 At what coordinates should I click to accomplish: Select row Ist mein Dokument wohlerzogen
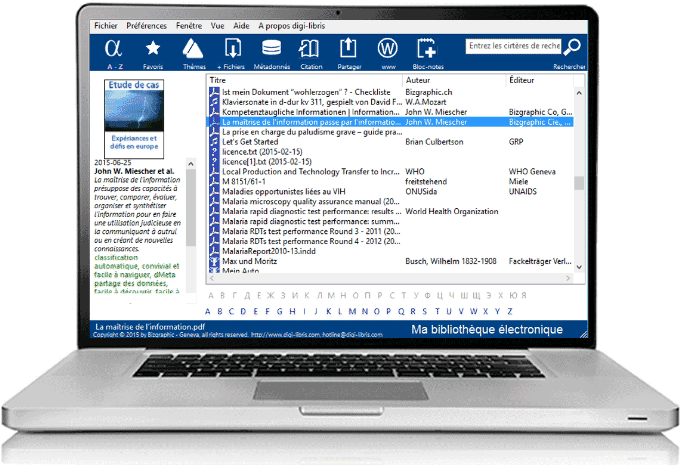390,92
